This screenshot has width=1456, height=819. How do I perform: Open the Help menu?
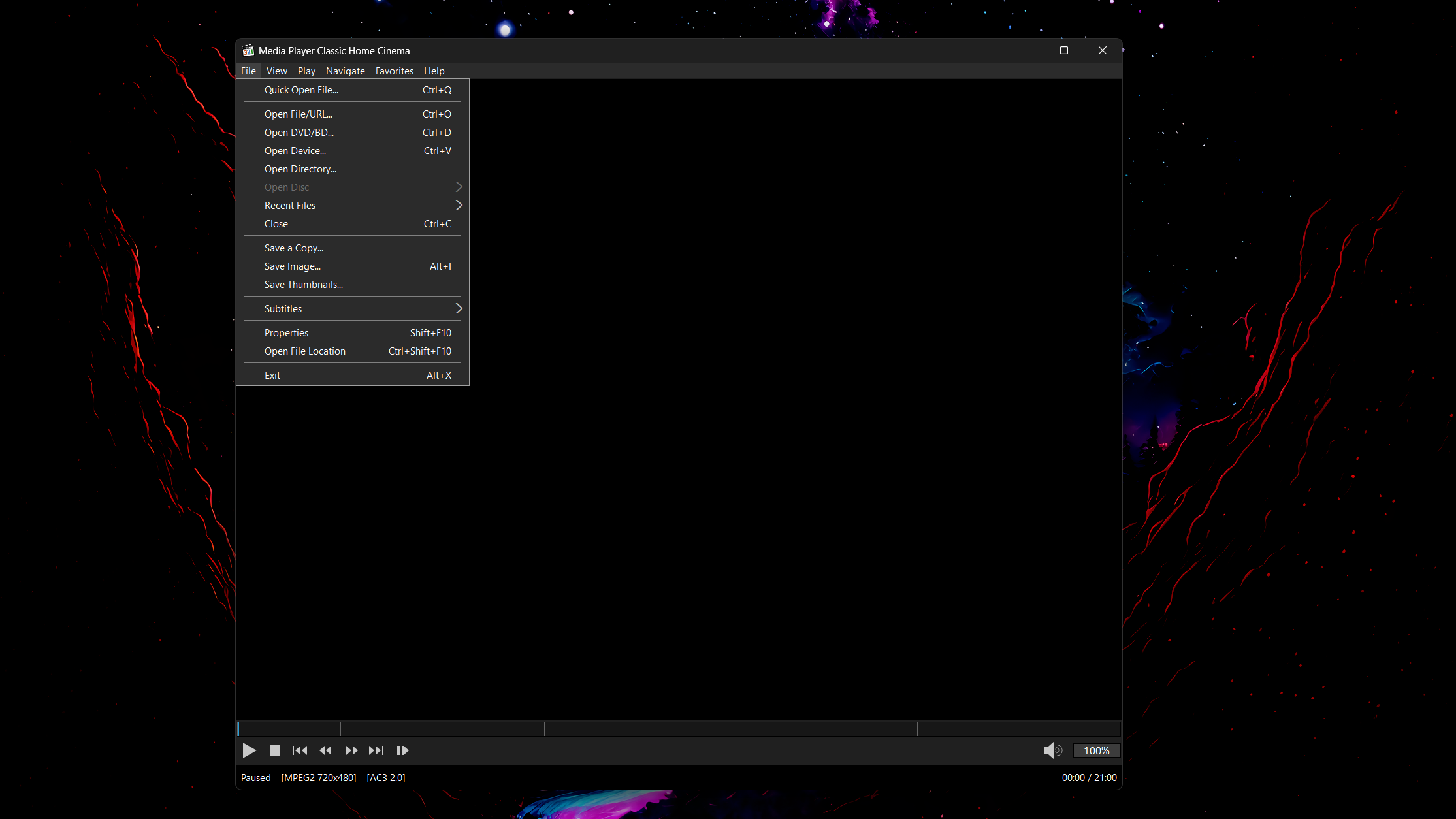(434, 71)
